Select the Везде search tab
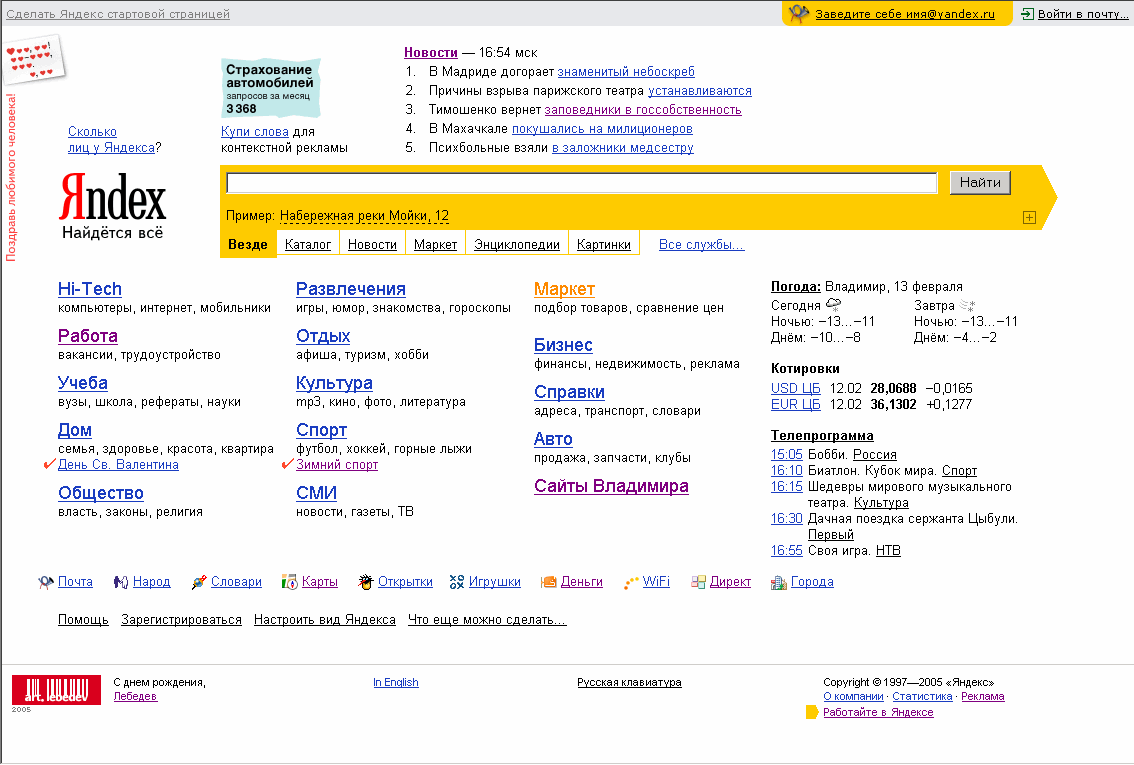 pos(248,244)
